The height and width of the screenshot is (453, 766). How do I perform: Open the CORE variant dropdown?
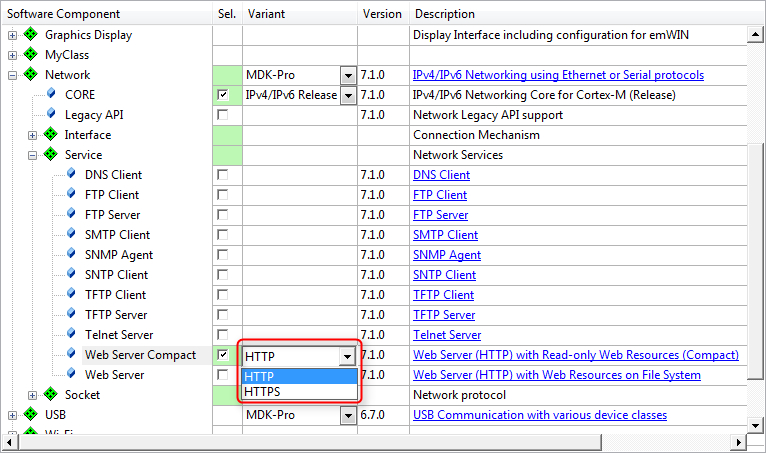[x=347, y=95]
